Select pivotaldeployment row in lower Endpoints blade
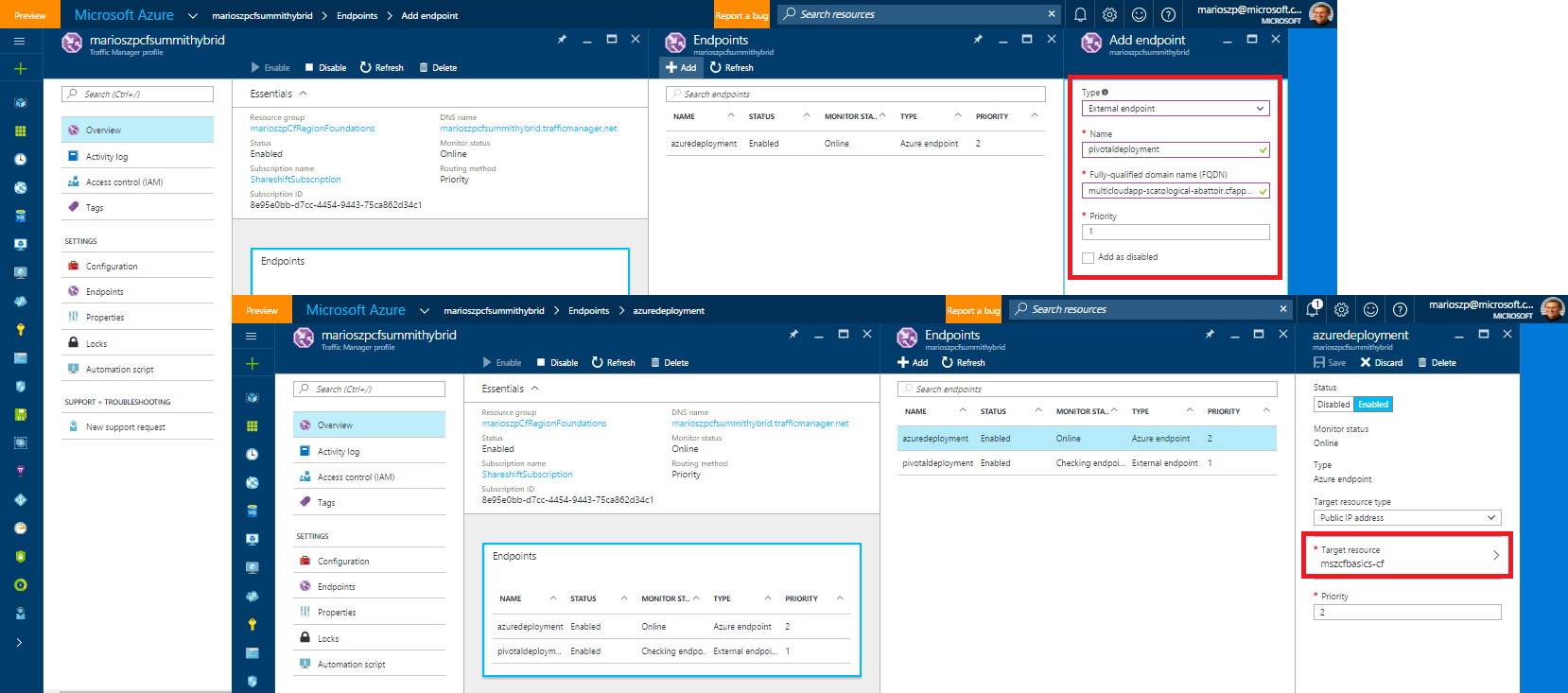This screenshot has height=693, width=1568. point(1087,463)
